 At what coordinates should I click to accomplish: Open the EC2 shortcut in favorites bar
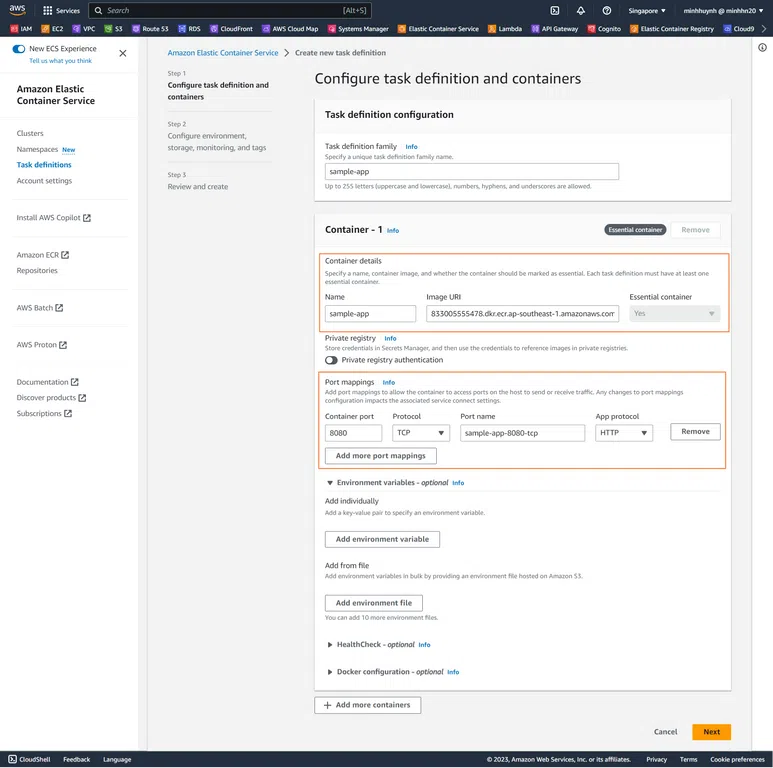click(52, 29)
